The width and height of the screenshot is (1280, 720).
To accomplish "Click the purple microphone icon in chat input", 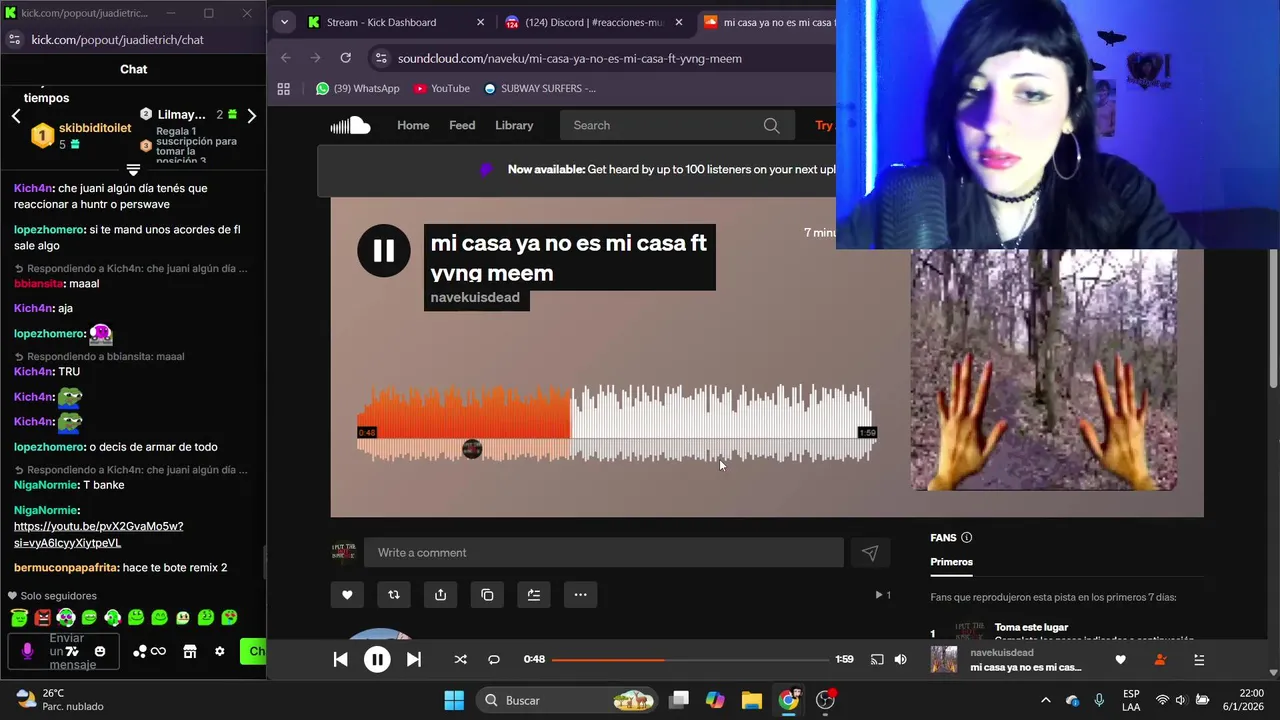I will [x=27, y=651].
